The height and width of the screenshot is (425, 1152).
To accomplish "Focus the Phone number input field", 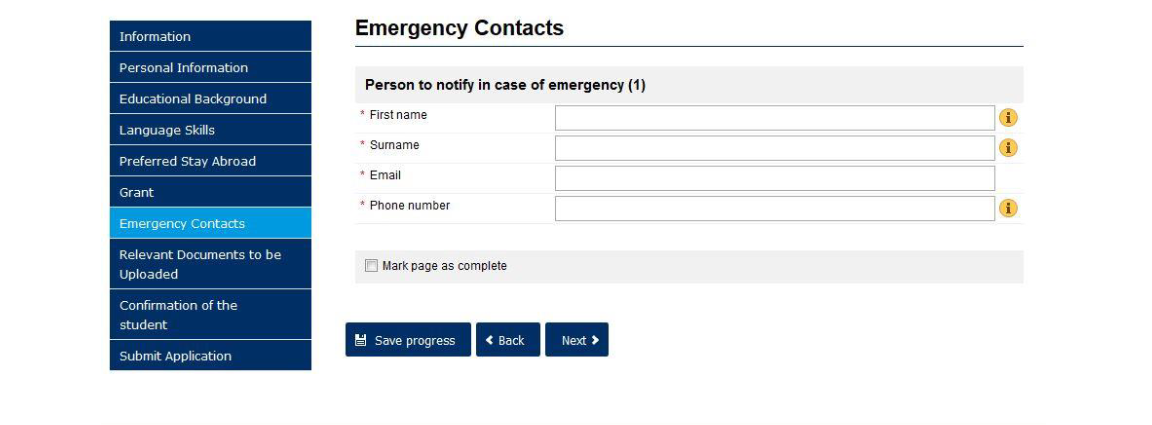I will [x=775, y=208].
